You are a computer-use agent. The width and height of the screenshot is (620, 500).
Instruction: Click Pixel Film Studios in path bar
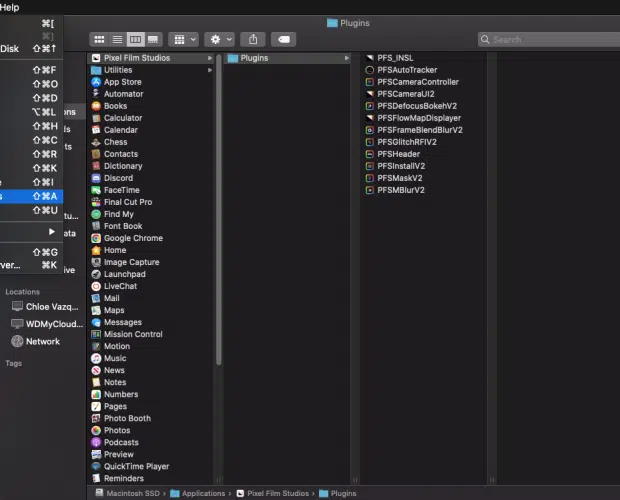pyautogui.click(x=273, y=493)
